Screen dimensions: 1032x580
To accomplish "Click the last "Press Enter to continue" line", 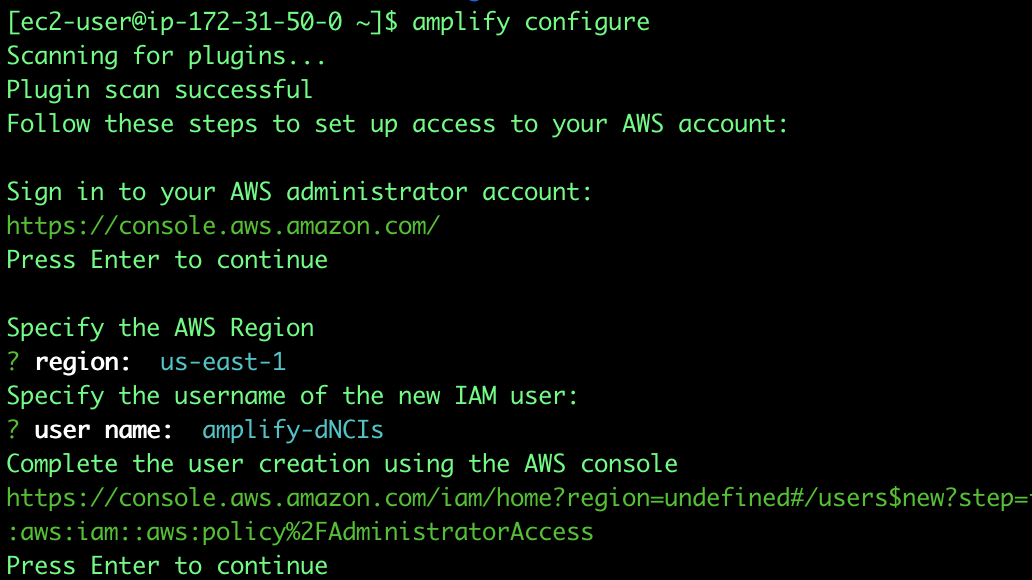I will click(x=167, y=566).
